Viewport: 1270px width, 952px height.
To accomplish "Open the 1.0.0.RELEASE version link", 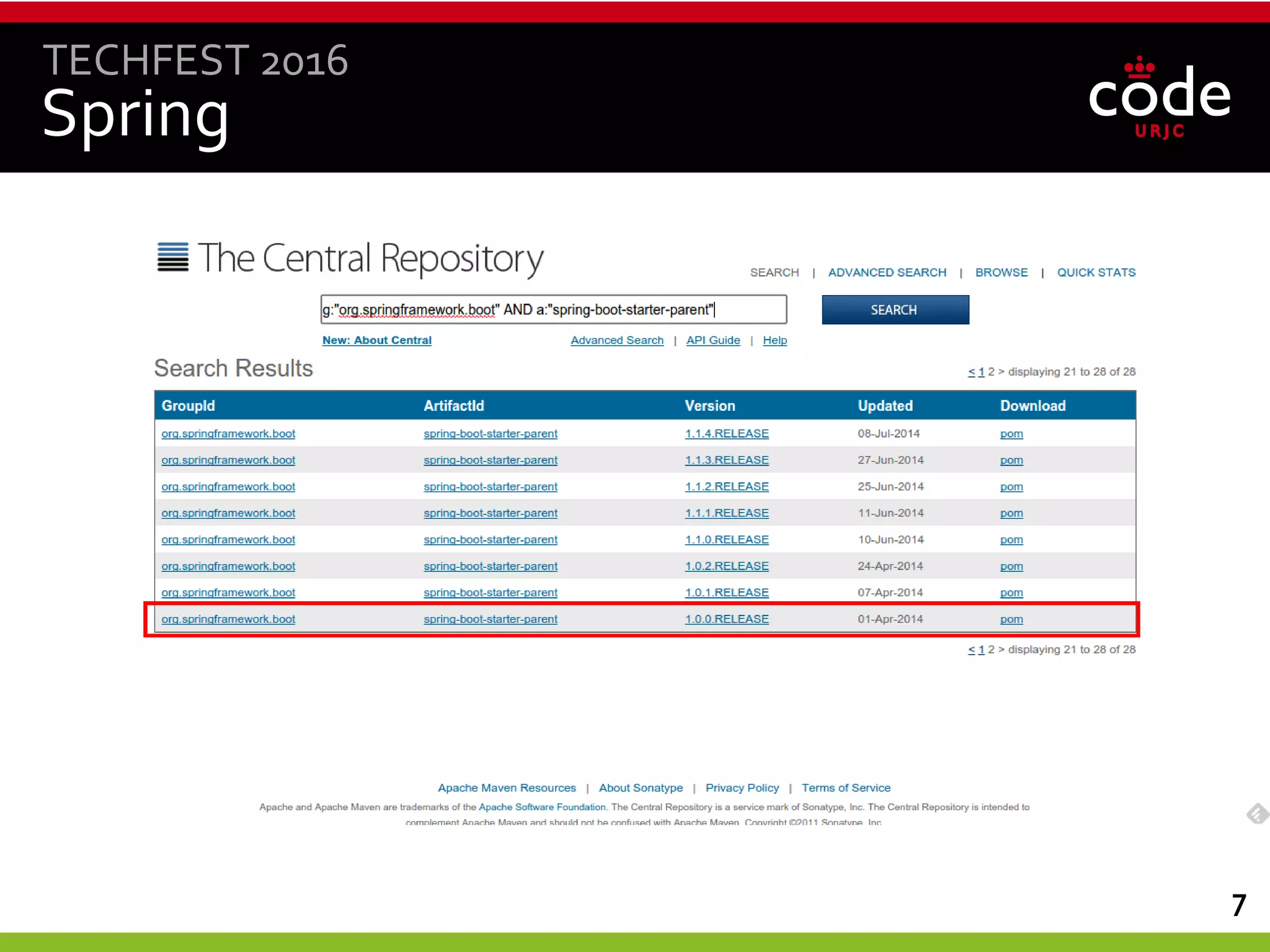I will pyautogui.click(x=726, y=619).
